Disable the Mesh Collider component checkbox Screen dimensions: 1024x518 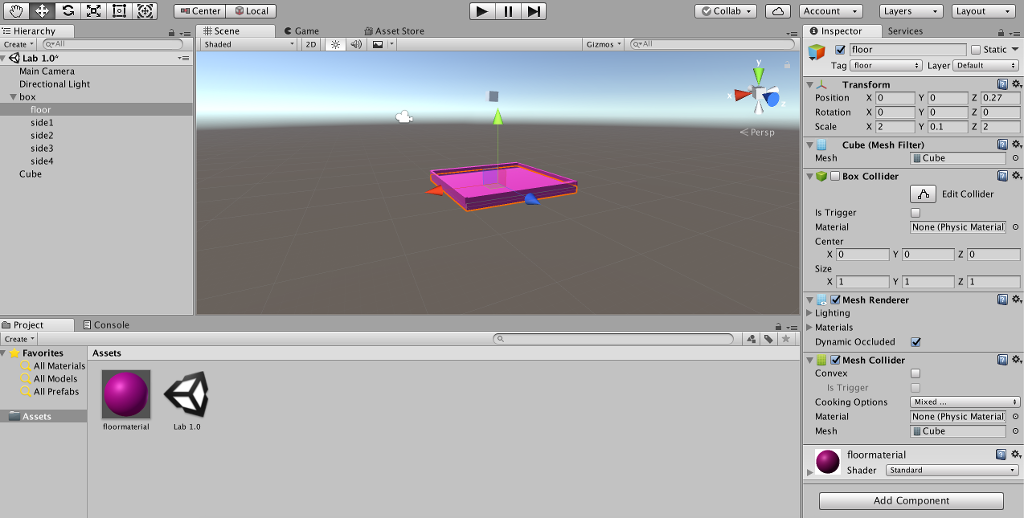pos(835,360)
